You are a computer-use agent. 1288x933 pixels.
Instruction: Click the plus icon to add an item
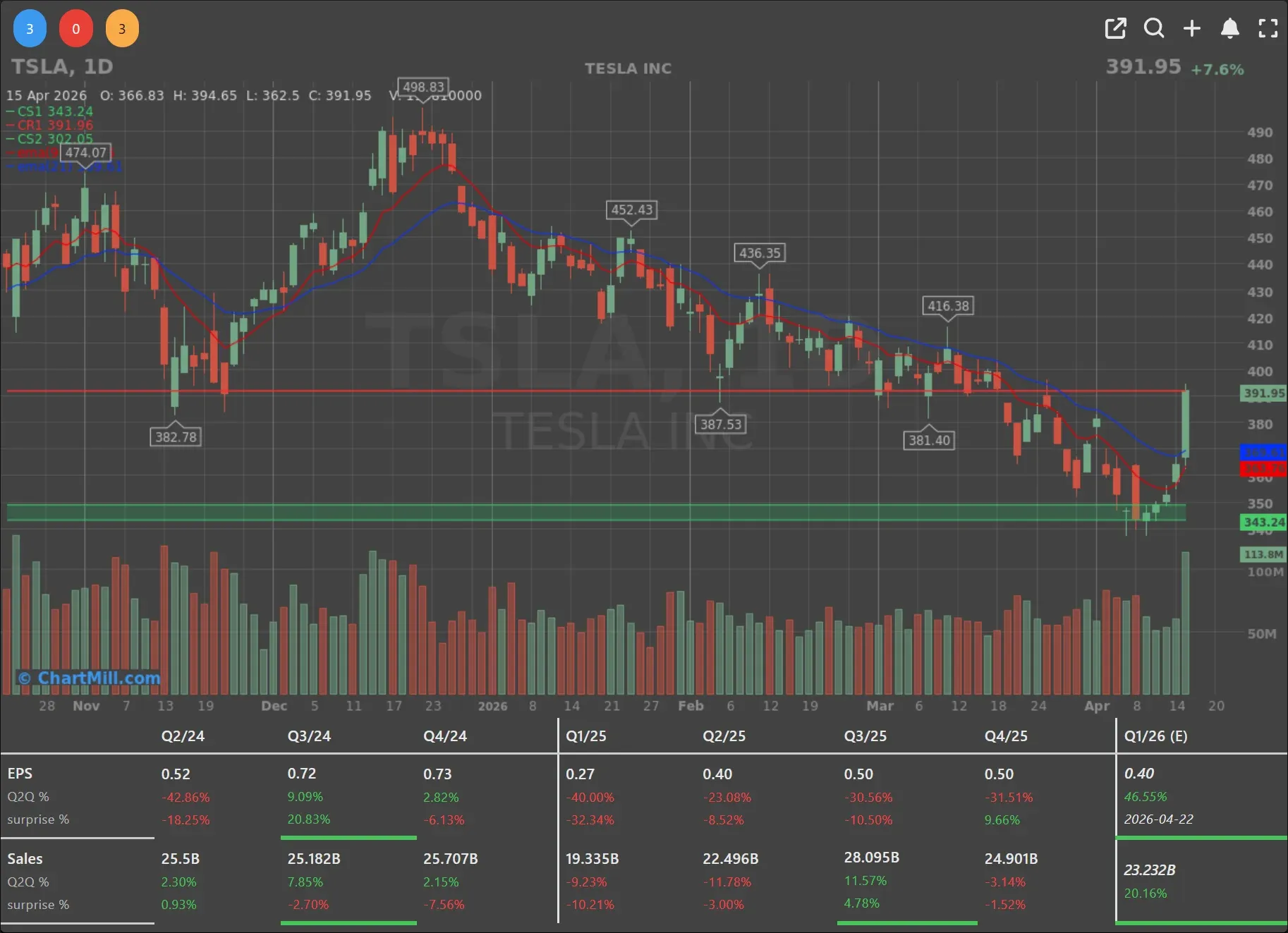1192,28
